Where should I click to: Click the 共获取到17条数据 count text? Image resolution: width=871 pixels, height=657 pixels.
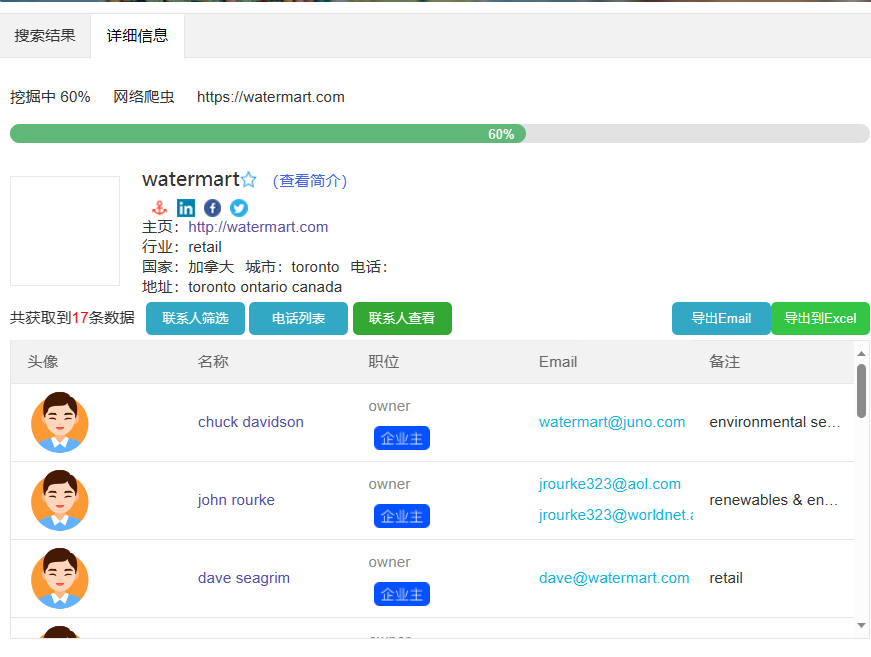click(72, 318)
